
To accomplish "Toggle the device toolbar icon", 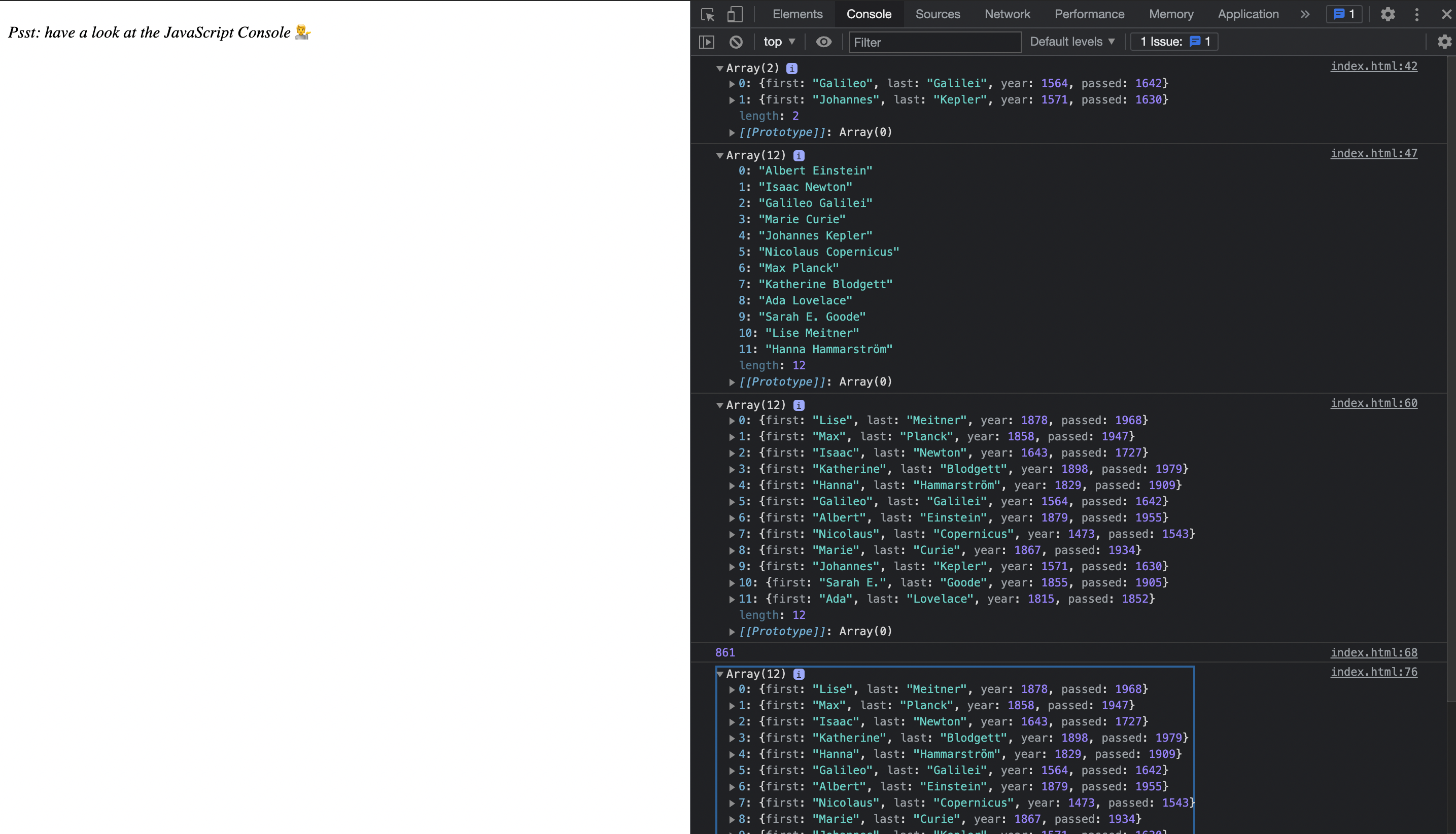I will (x=735, y=14).
